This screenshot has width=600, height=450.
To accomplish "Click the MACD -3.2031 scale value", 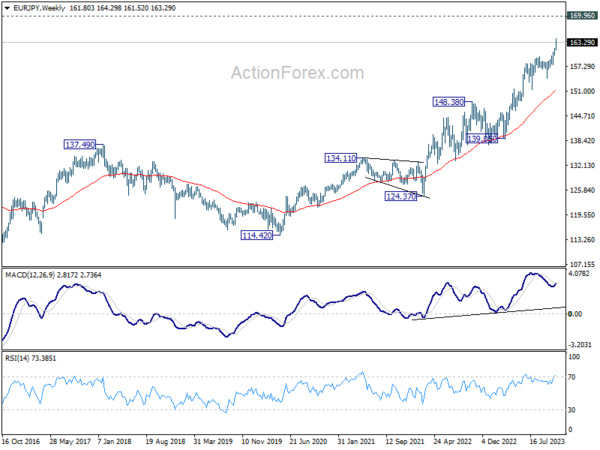I will coord(580,345).
